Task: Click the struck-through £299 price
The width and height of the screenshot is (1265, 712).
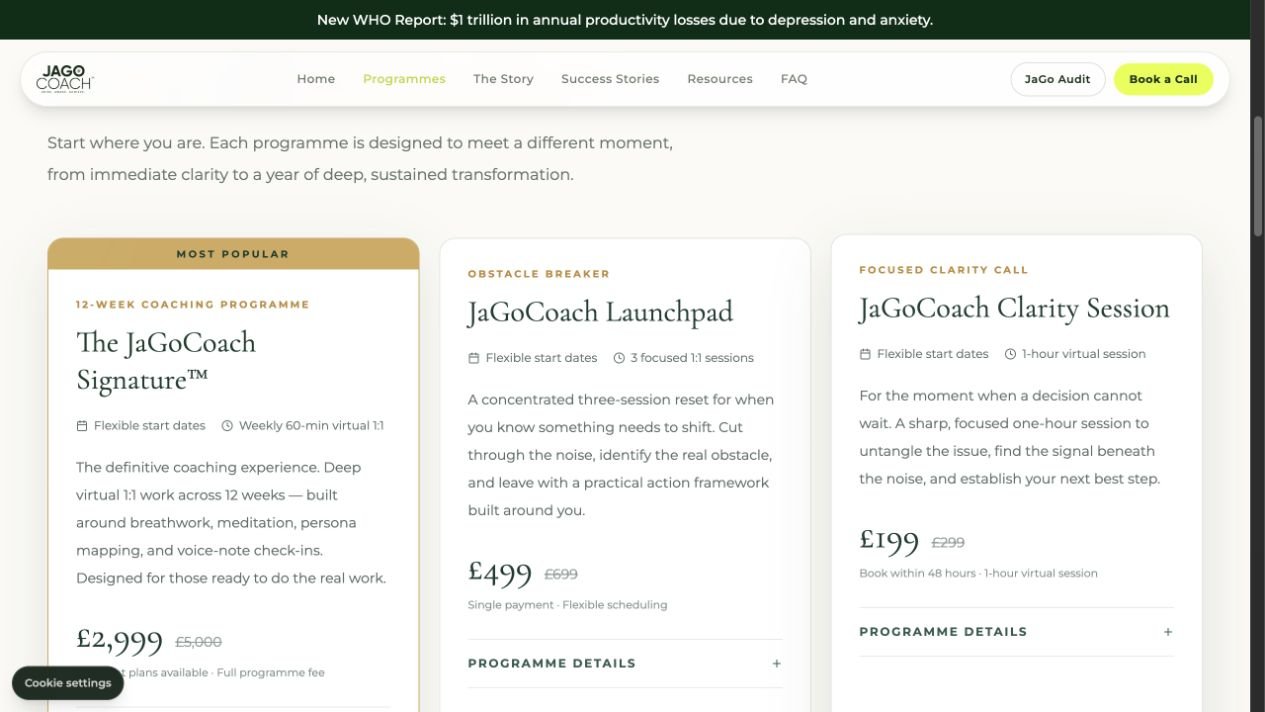Action: point(948,542)
